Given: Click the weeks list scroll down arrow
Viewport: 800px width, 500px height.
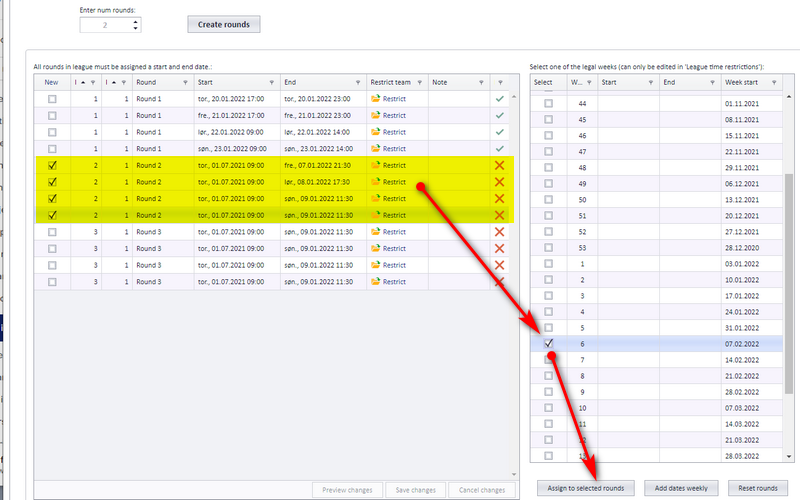Looking at the screenshot, I should [789, 456].
